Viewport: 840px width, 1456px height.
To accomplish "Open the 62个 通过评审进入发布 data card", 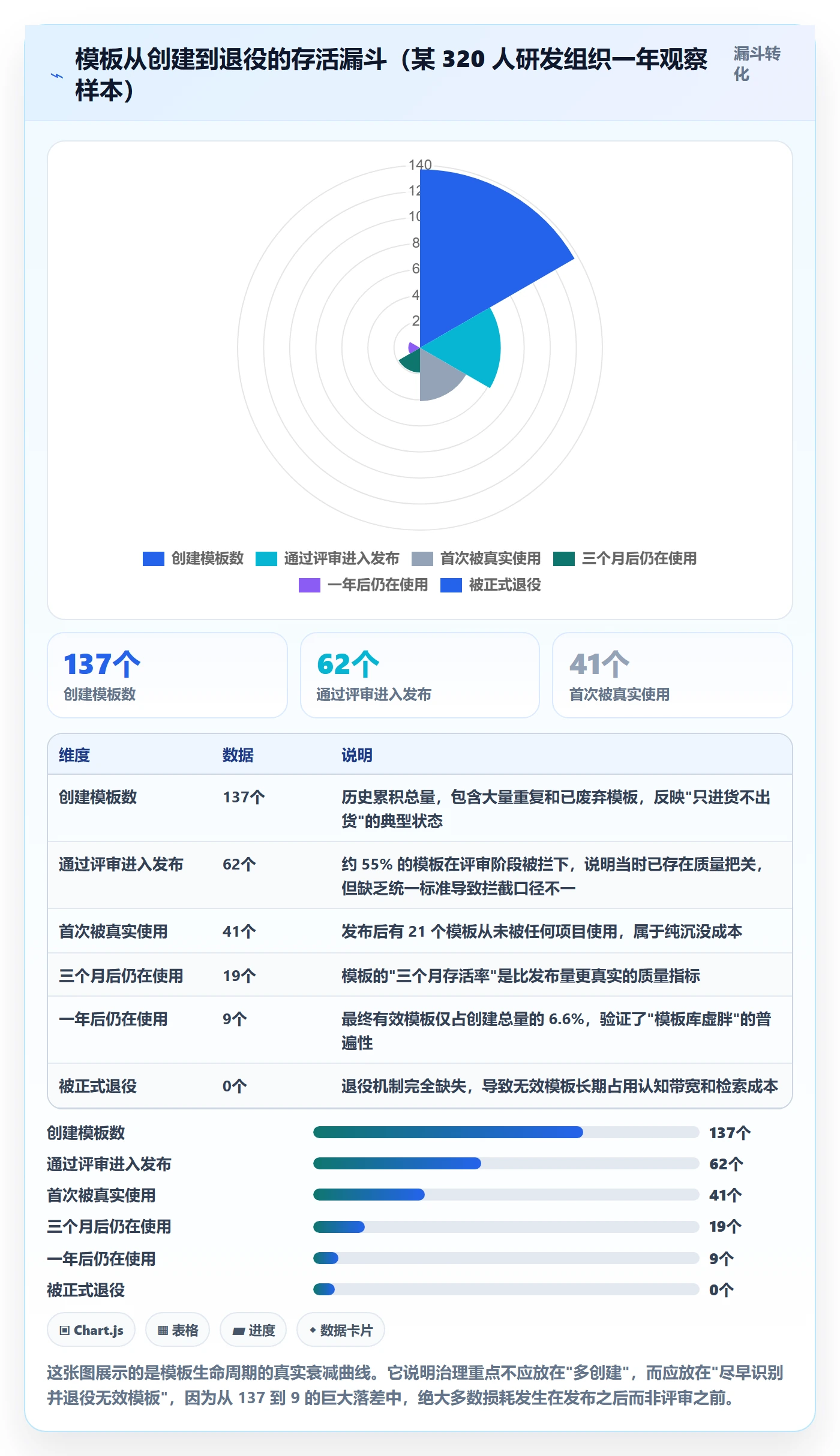I will point(420,675).
